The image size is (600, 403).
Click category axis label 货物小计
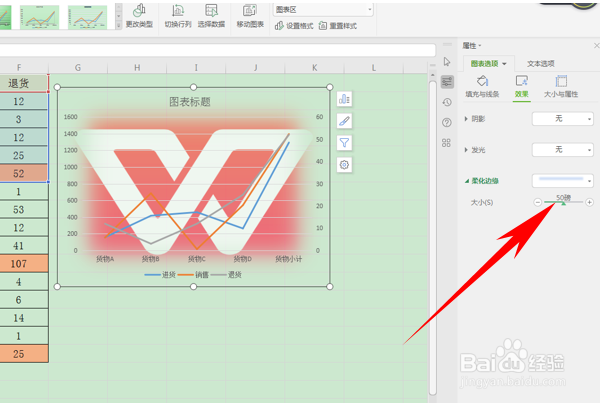click(x=289, y=259)
